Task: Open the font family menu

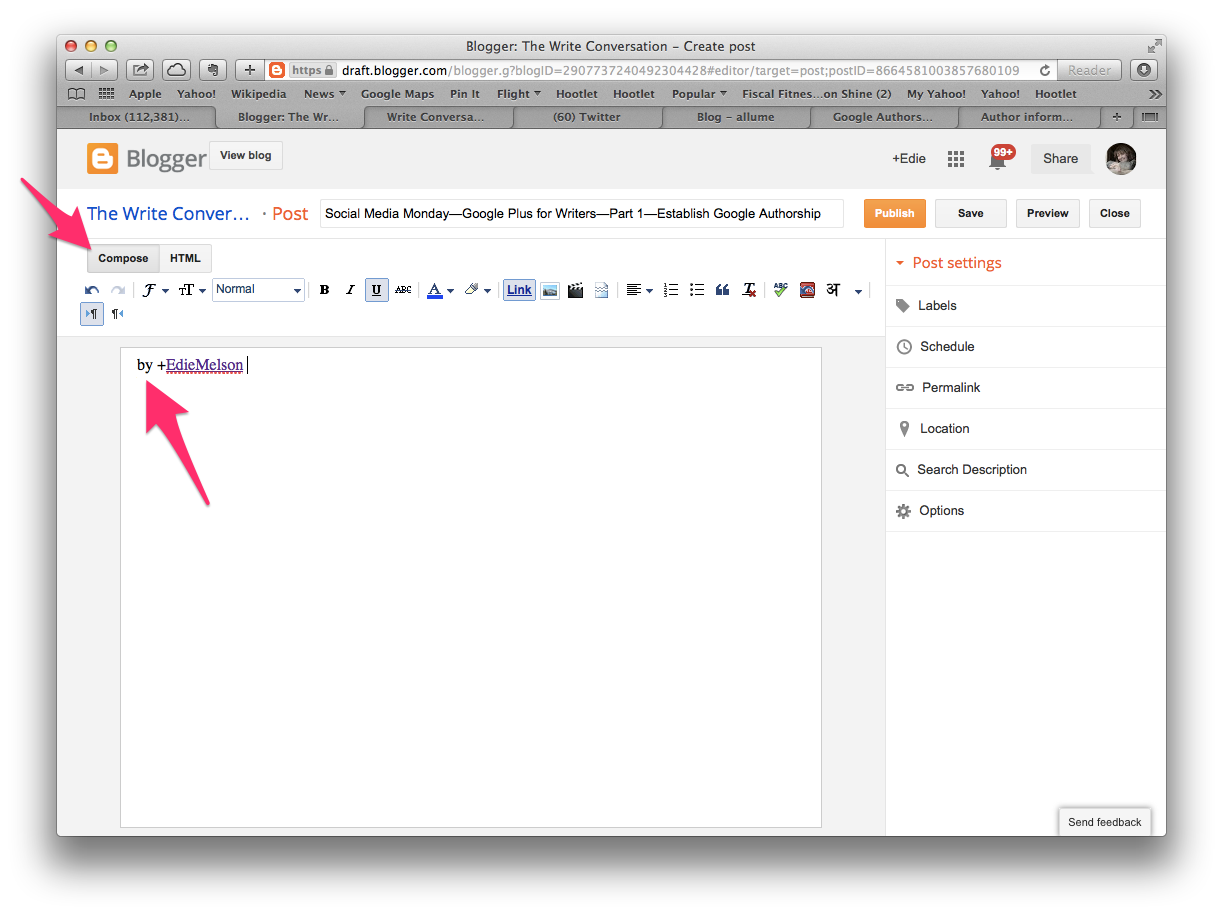Action: coord(154,290)
